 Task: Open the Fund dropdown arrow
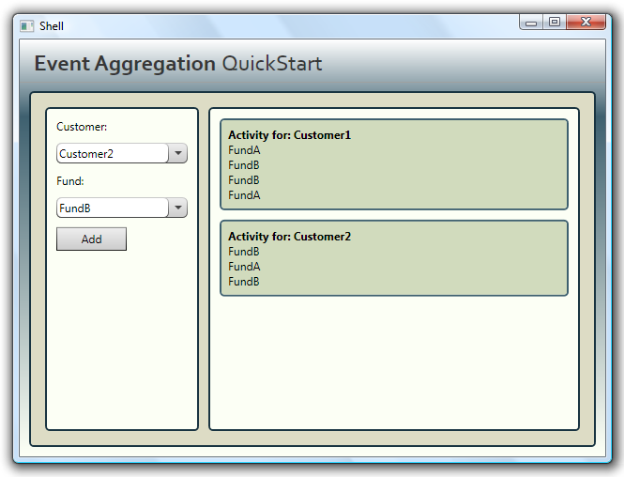tap(178, 208)
